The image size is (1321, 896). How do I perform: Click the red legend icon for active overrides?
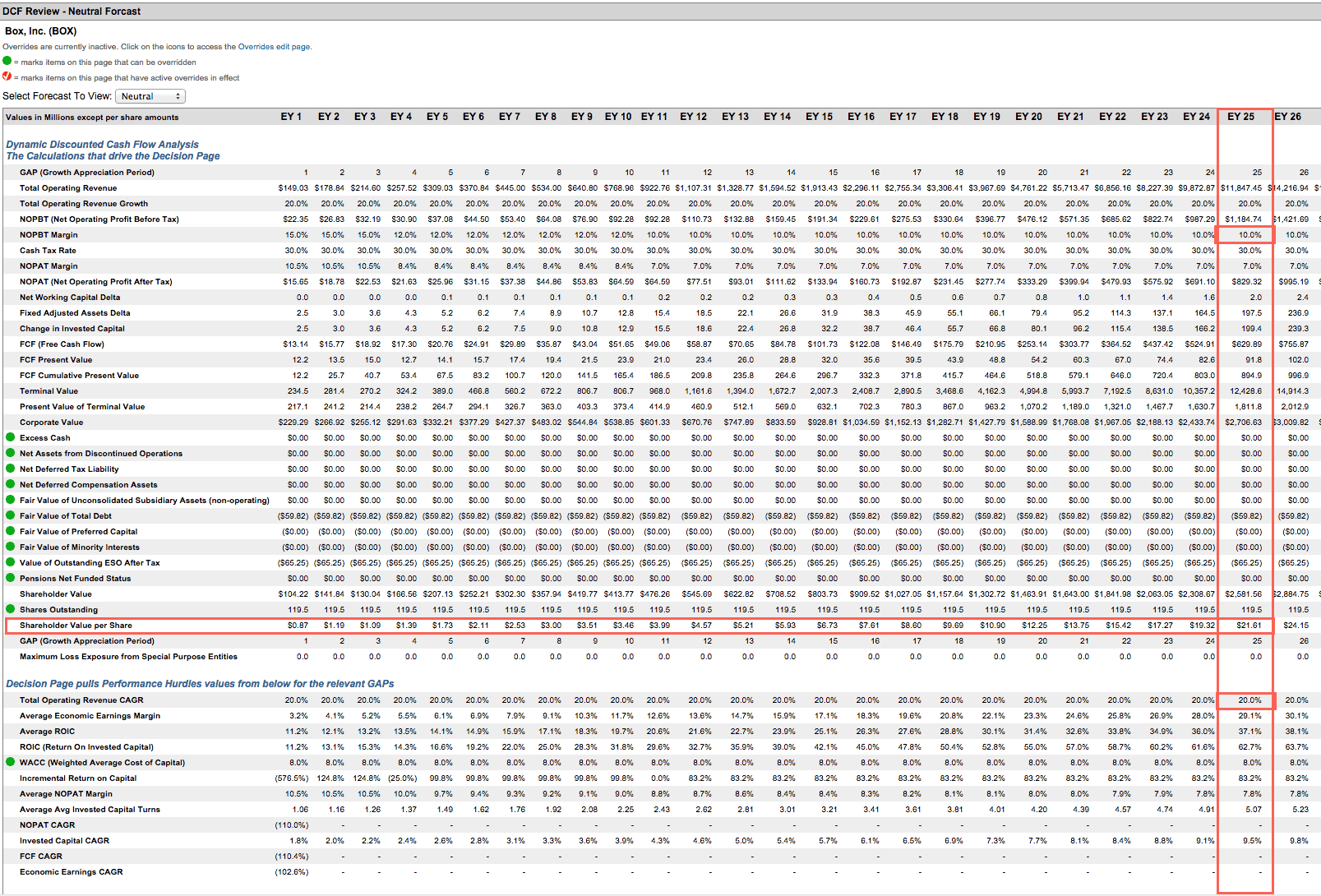(x=7, y=76)
